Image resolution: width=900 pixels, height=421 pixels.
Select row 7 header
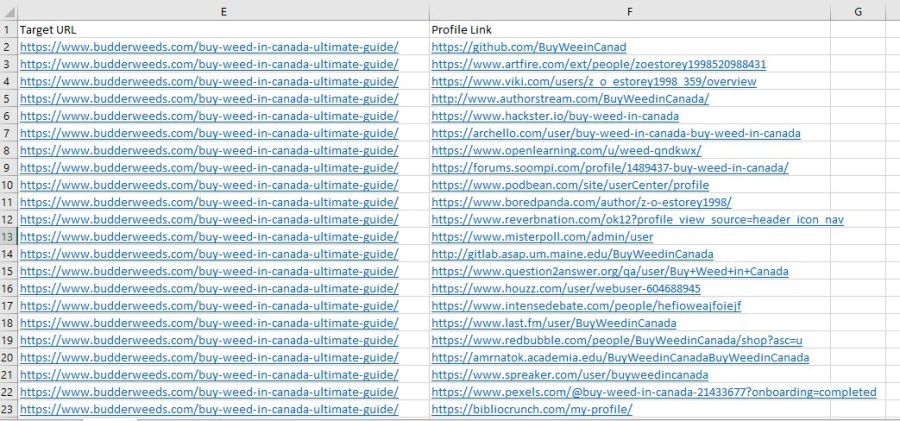click(9, 133)
